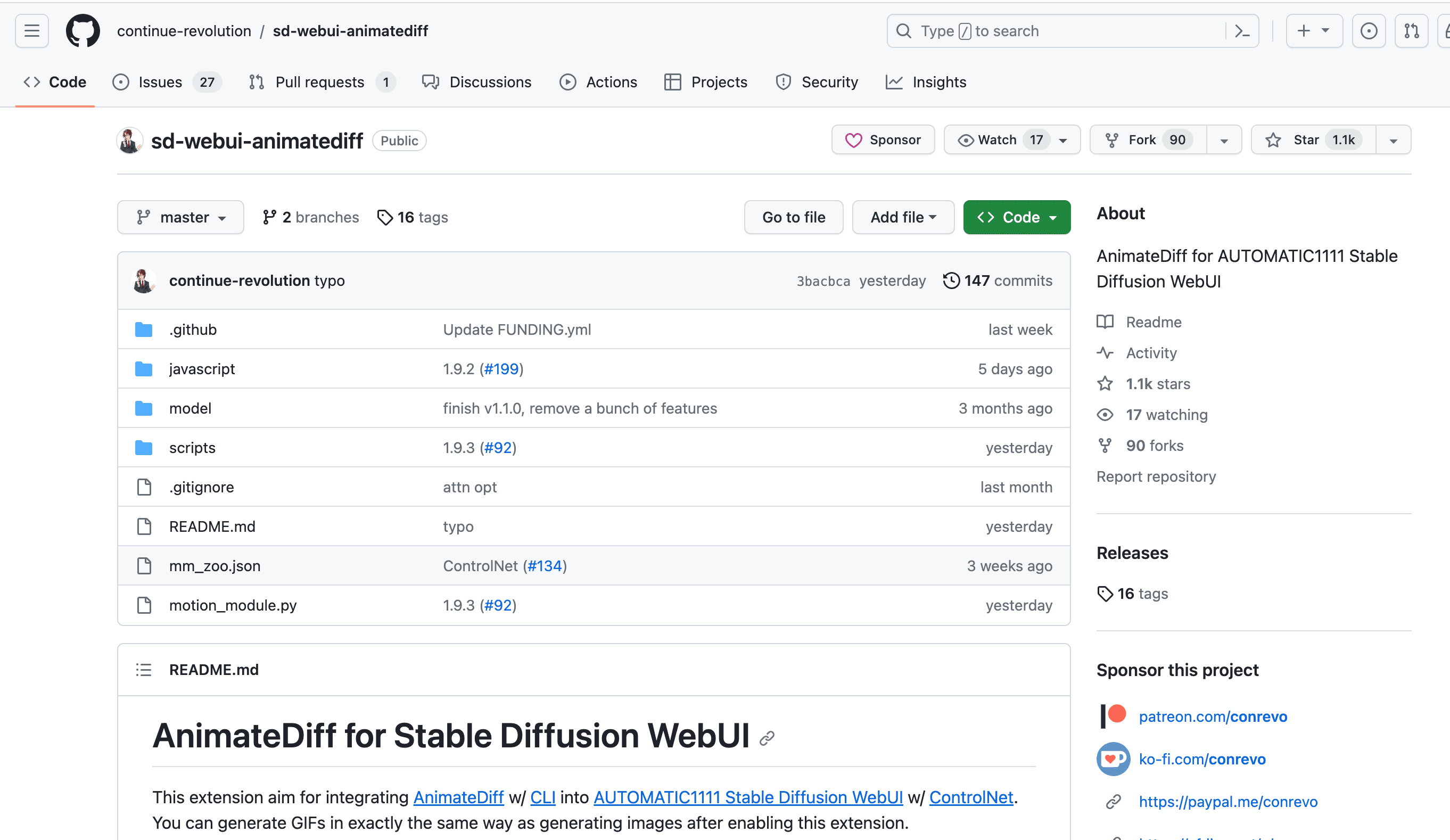Open the .github folder icon
Viewport: 1450px width, 840px height.
144,330
